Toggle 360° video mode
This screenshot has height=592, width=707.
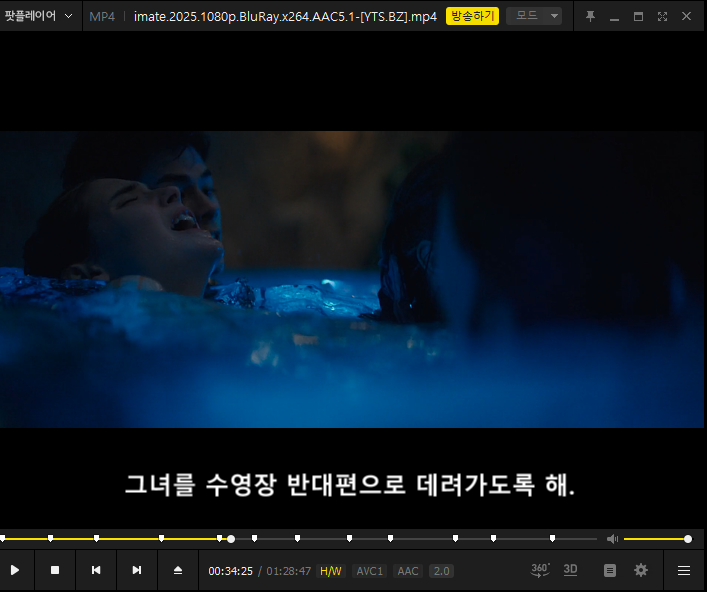pyautogui.click(x=540, y=570)
